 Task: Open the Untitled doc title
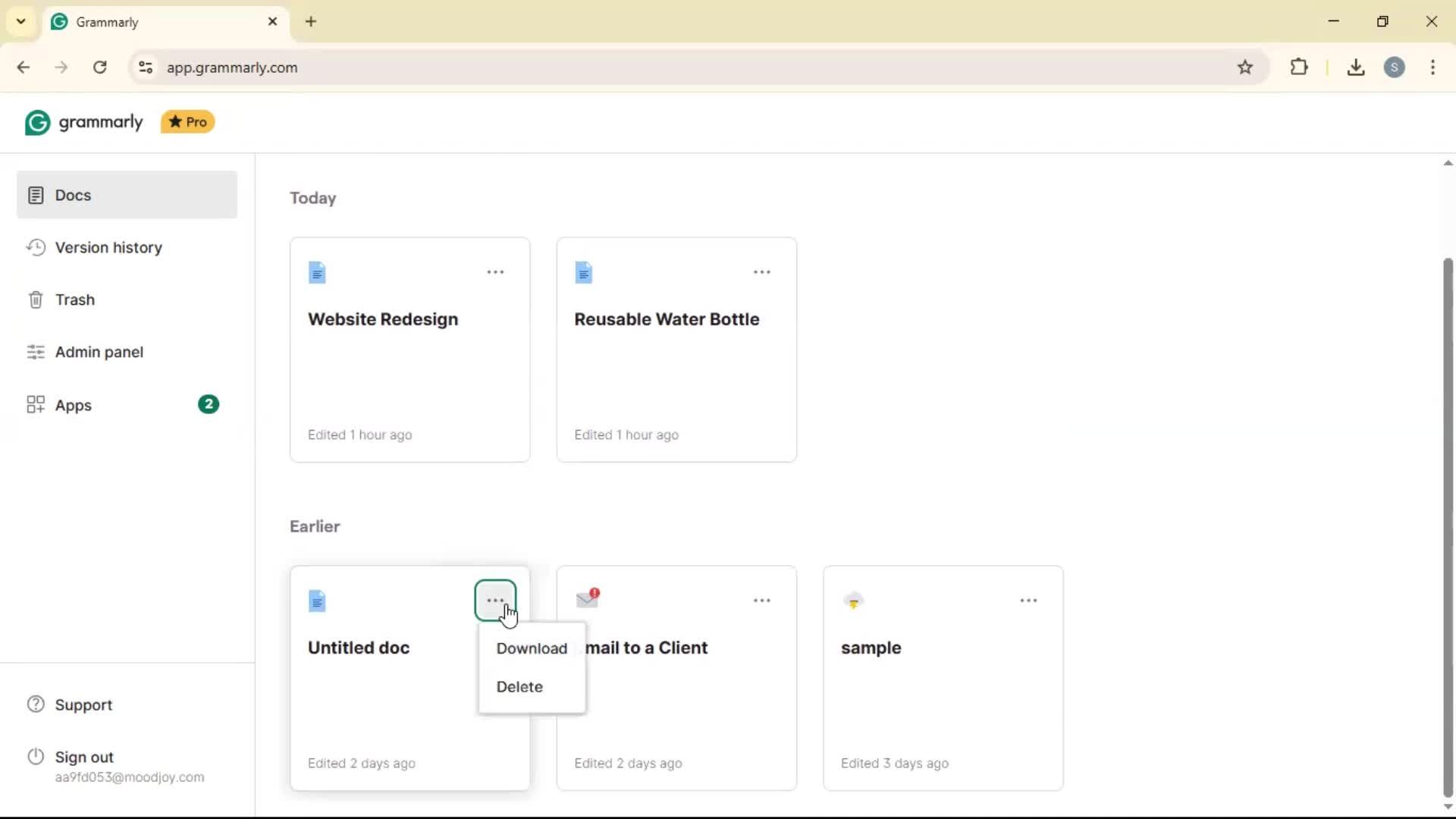(x=359, y=648)
